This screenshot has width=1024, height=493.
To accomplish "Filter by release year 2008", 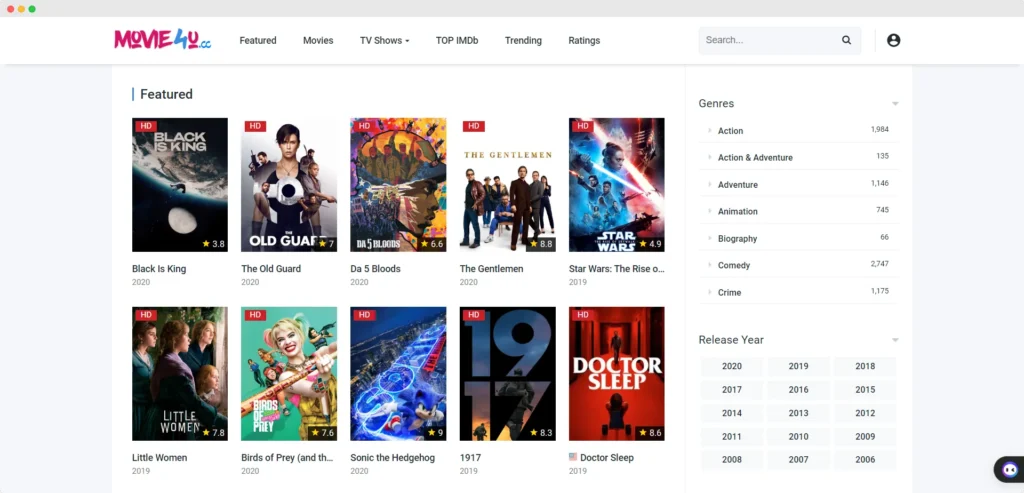I will [731, 460].
